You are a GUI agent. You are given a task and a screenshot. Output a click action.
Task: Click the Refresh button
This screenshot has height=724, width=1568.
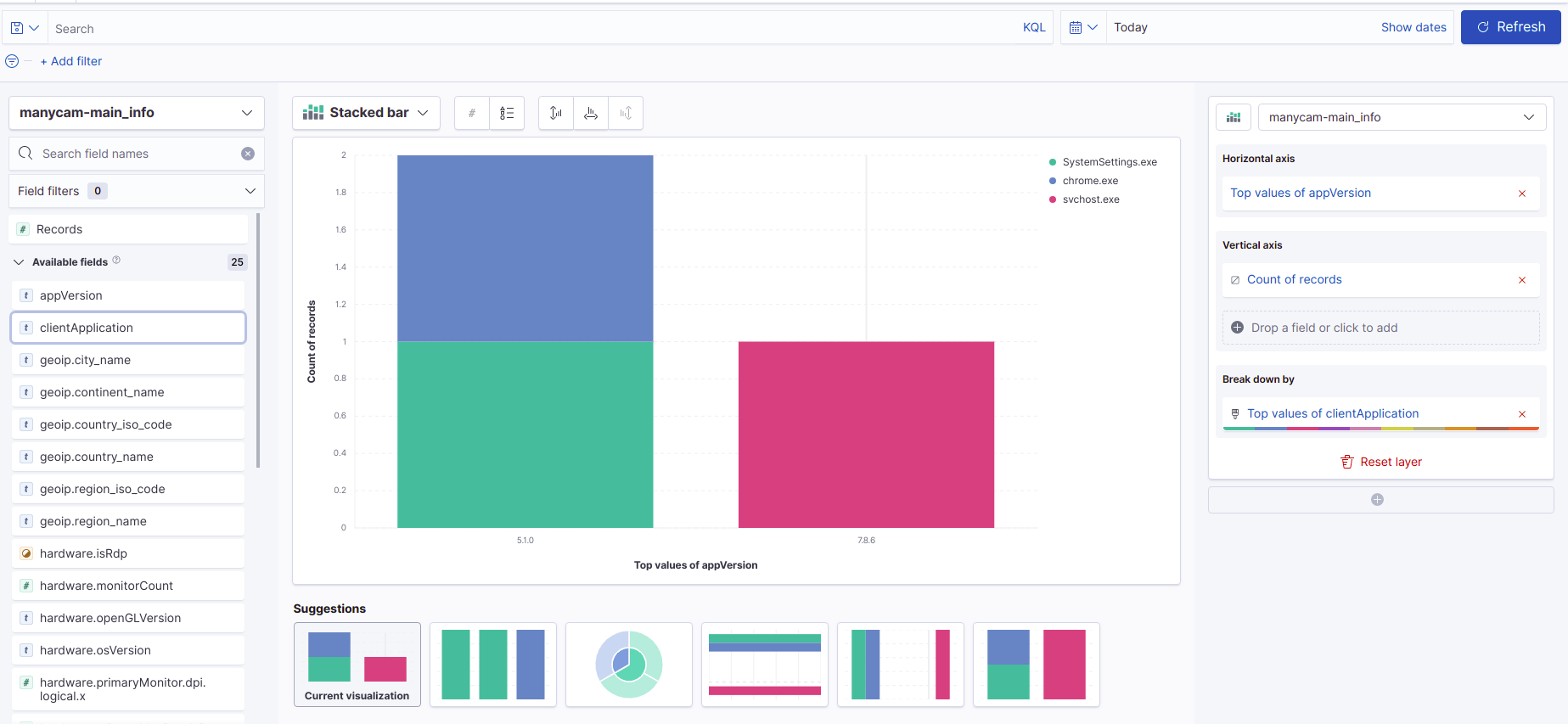[1510, 27]
